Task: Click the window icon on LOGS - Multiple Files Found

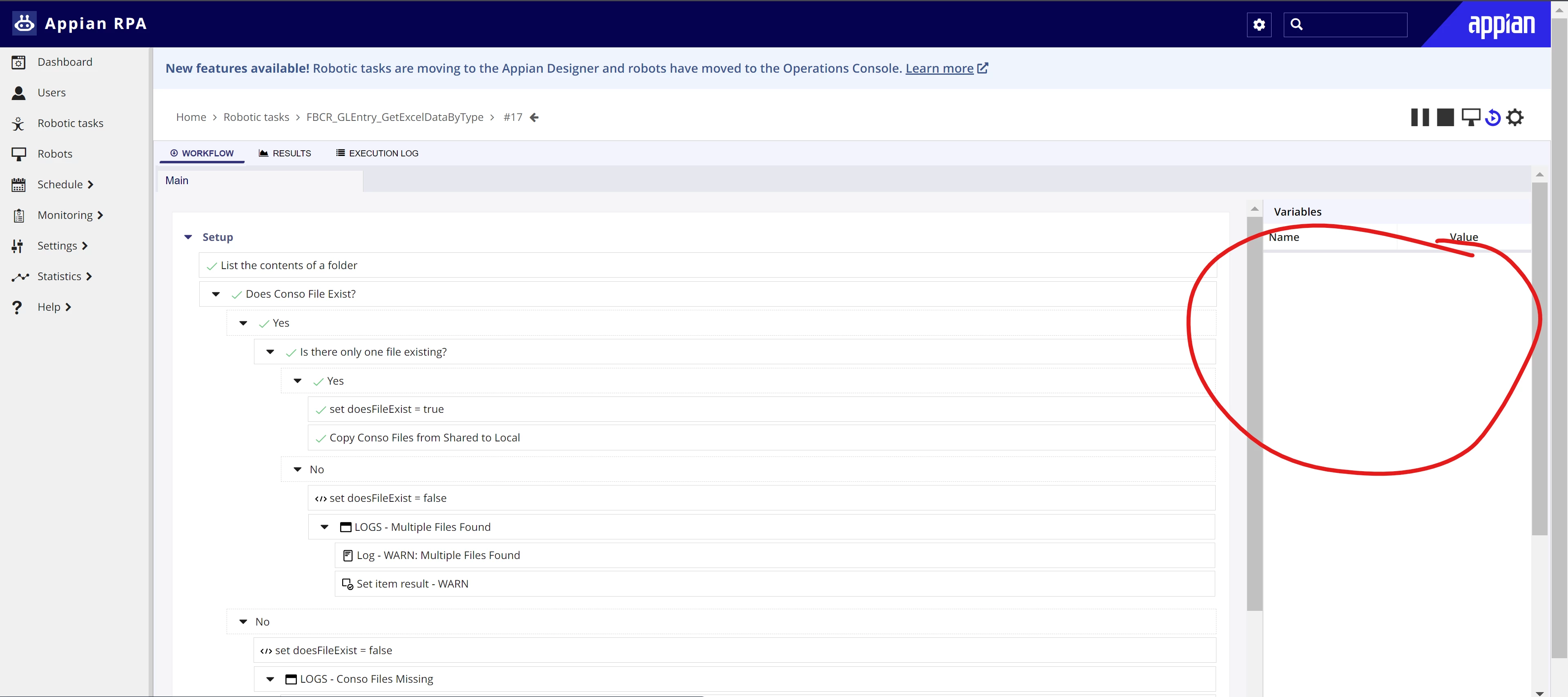Action: [x=346, y=527]
